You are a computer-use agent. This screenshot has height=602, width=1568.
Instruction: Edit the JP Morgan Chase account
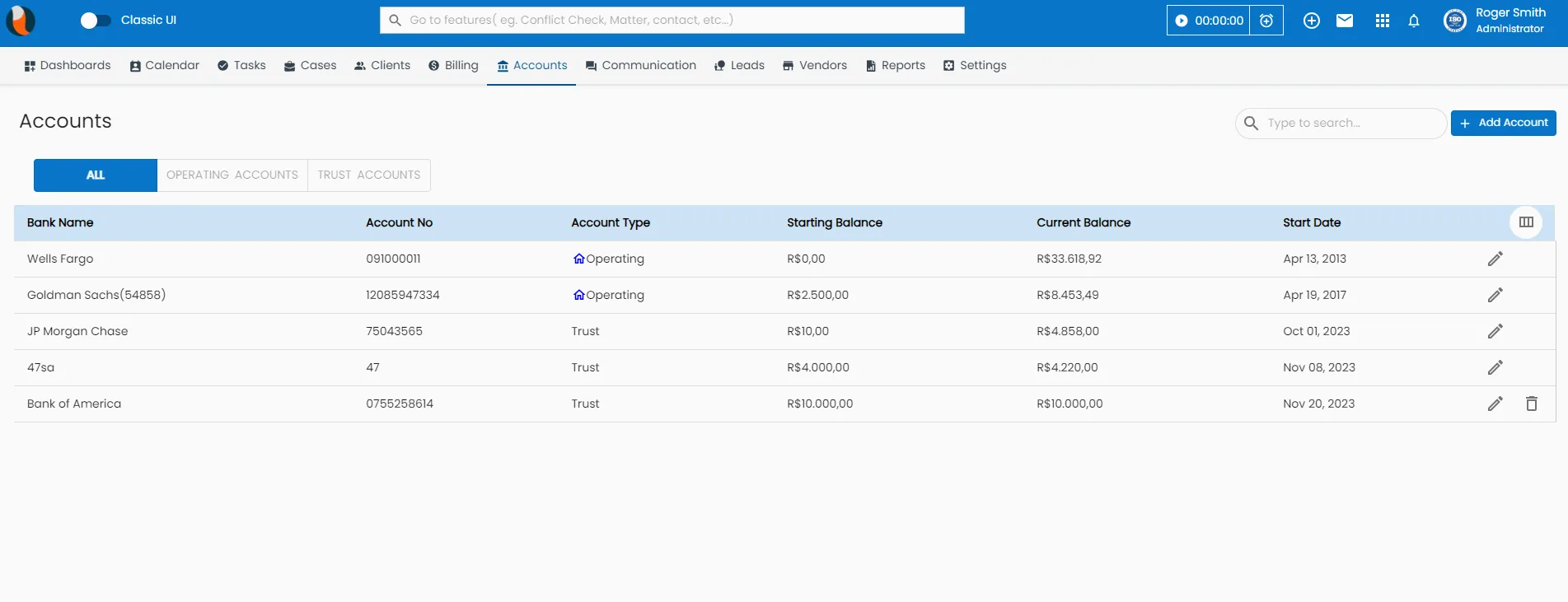1495,331
